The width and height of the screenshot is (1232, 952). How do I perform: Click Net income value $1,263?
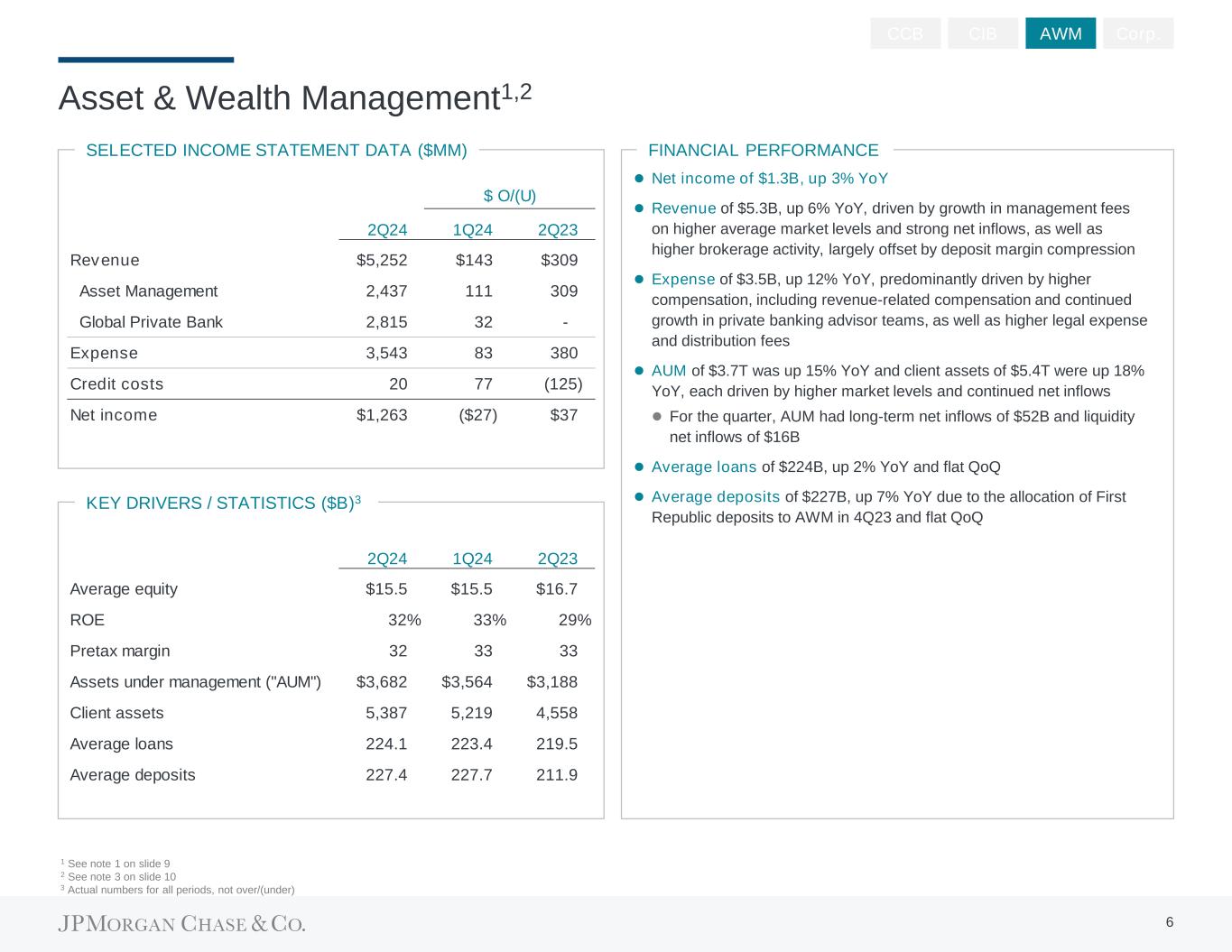click(x=382, y=415)
